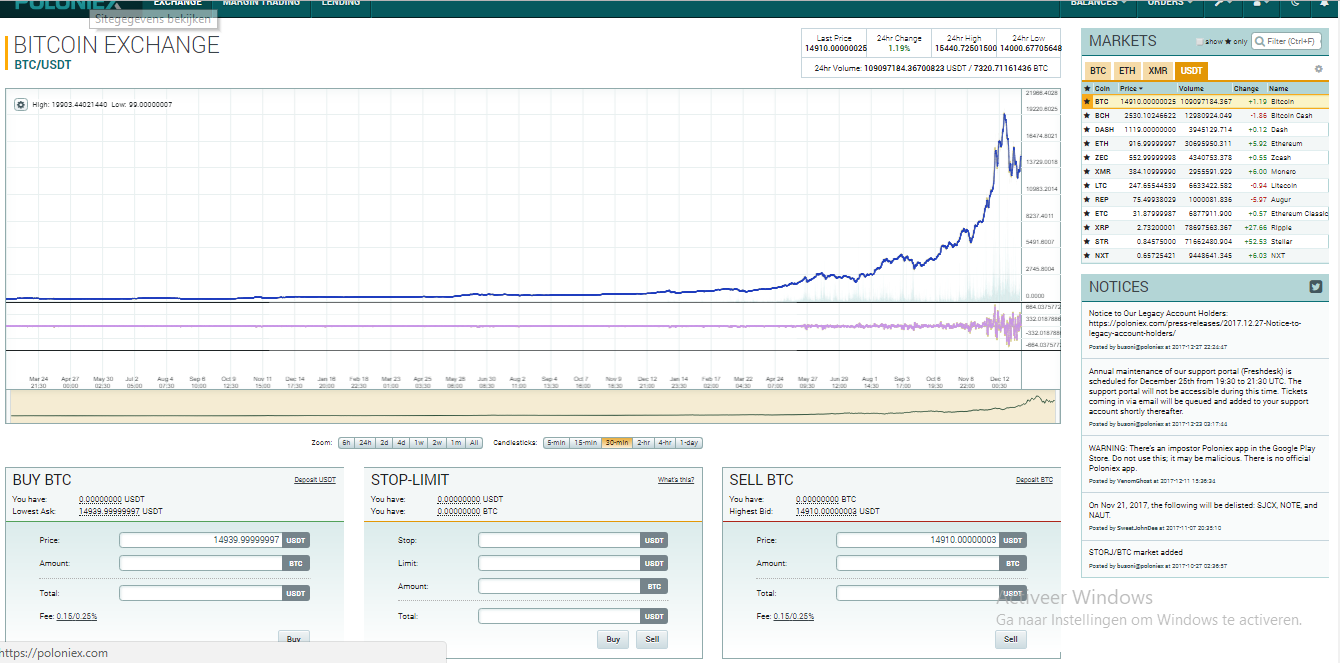Viewport: 1340px width, 663px height.
Task: Select 2-hr candlesticks
Action: [x=643, y=442]
